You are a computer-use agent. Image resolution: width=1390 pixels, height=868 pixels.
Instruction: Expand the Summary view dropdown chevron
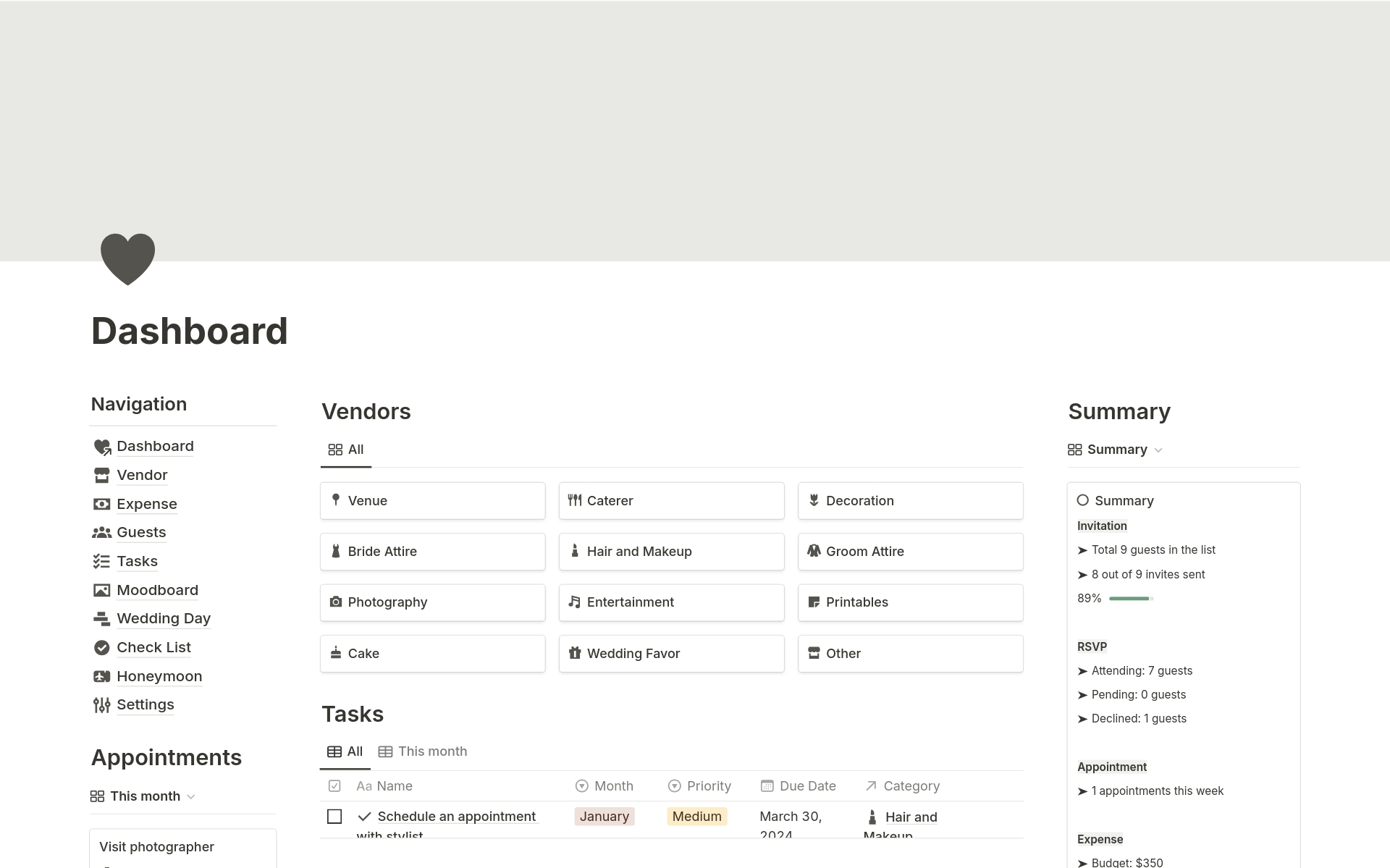point(1159,450)
